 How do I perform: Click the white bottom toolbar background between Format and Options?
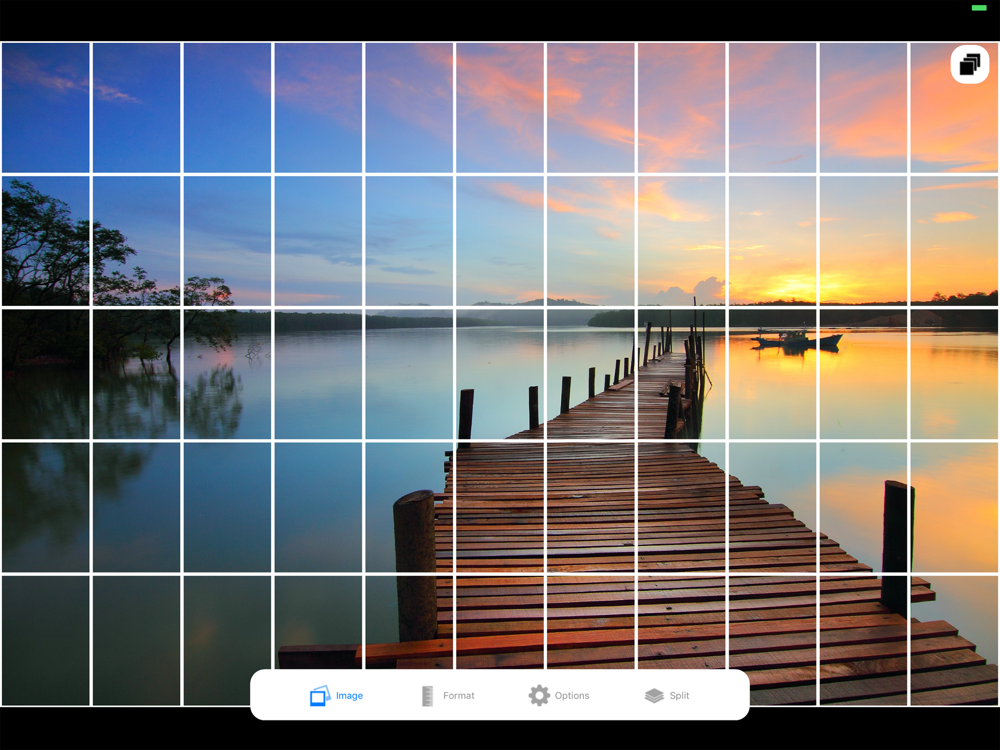click(x=501, y=695)
